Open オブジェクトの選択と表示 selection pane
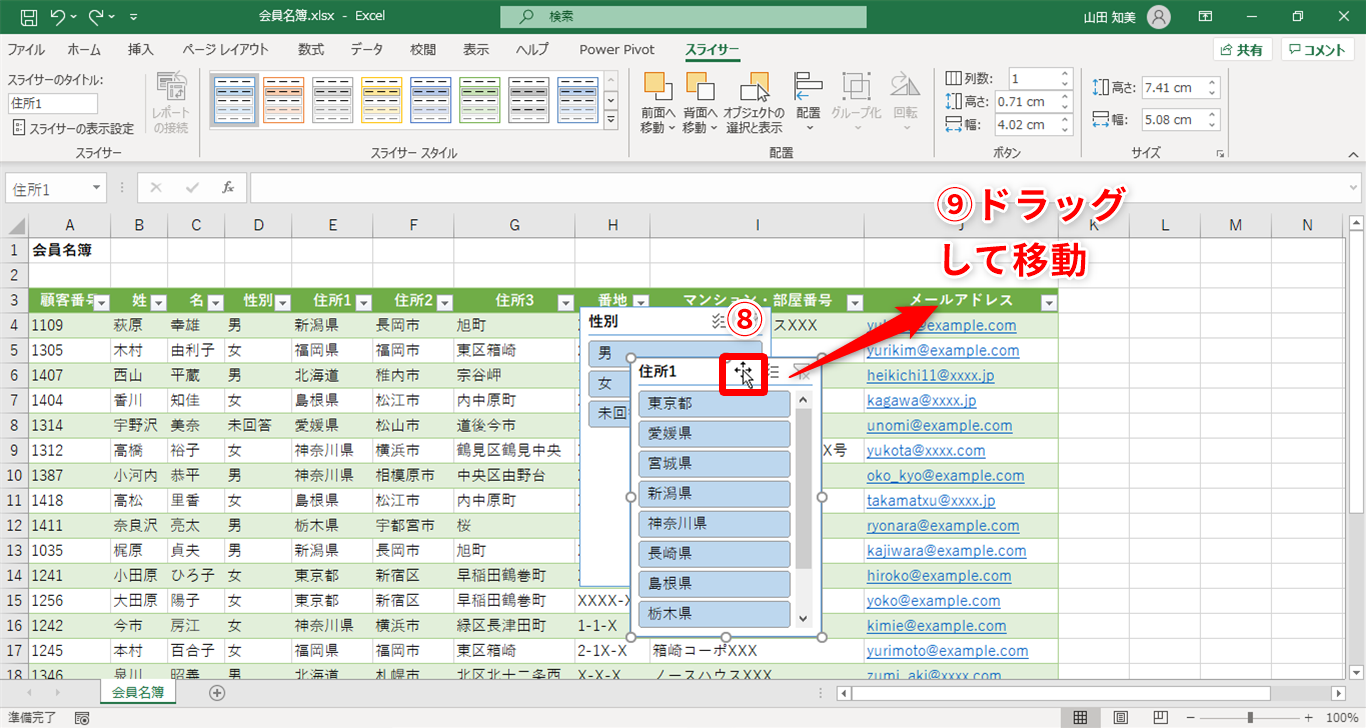 [754, 103]
